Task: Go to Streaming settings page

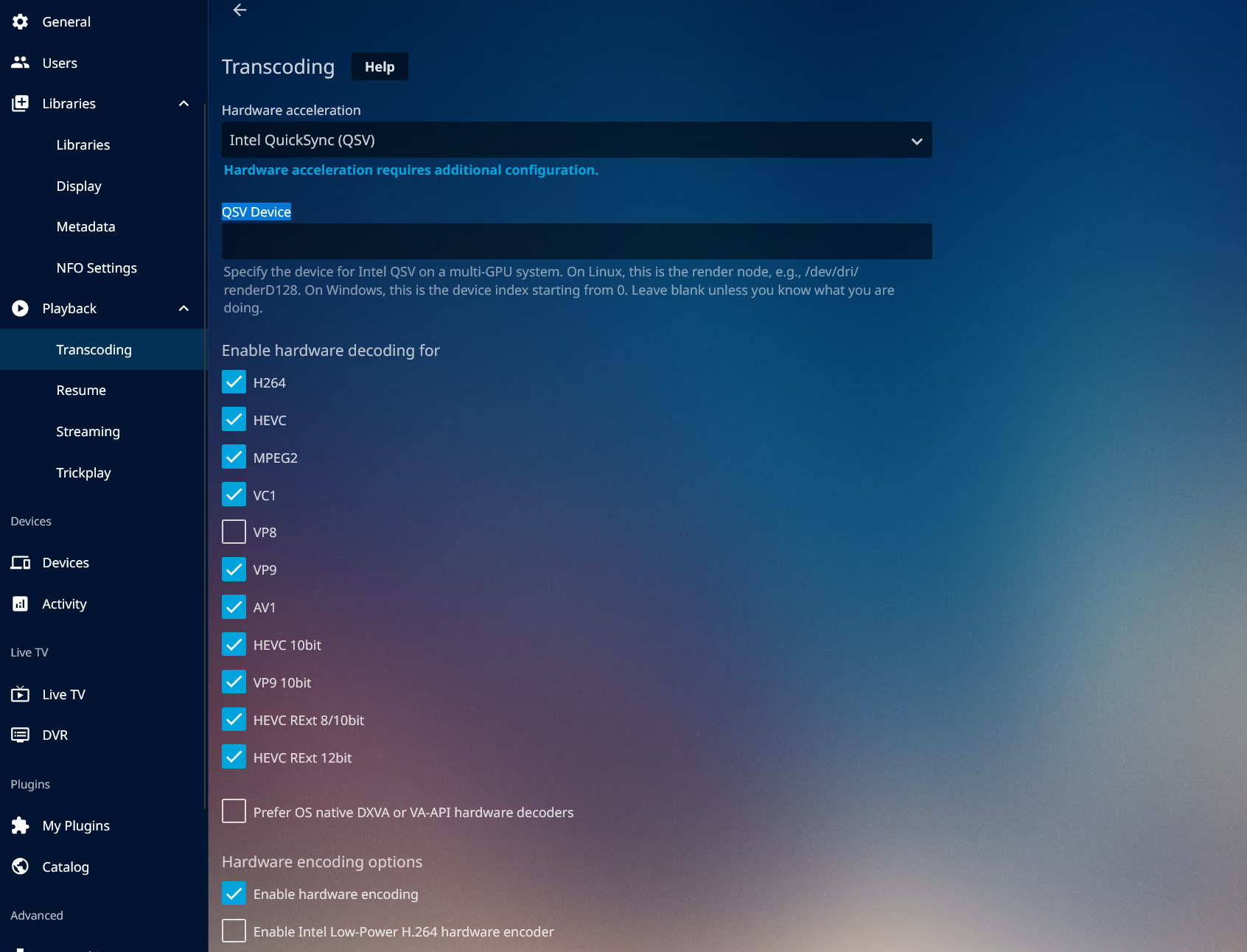Action: click(x=88, y=432)
